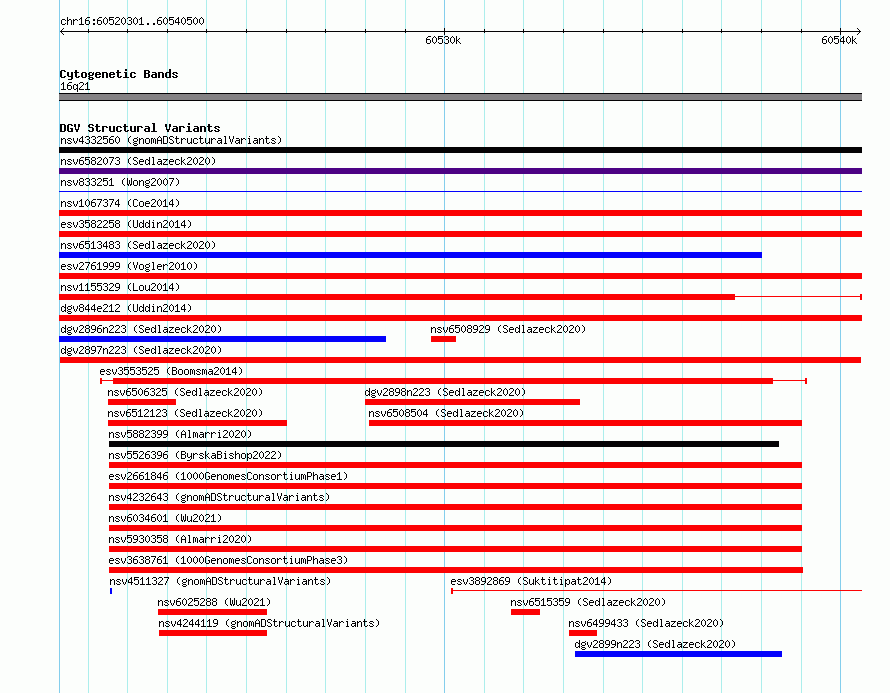Click the 60530k ruler position label
The width and height of the screenshot is (890, 693).
[443, 40]
